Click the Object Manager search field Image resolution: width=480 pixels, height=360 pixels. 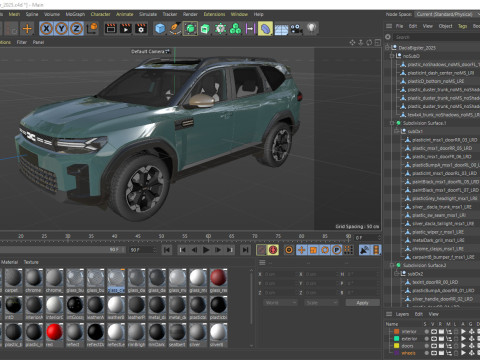tap(437, 37)
